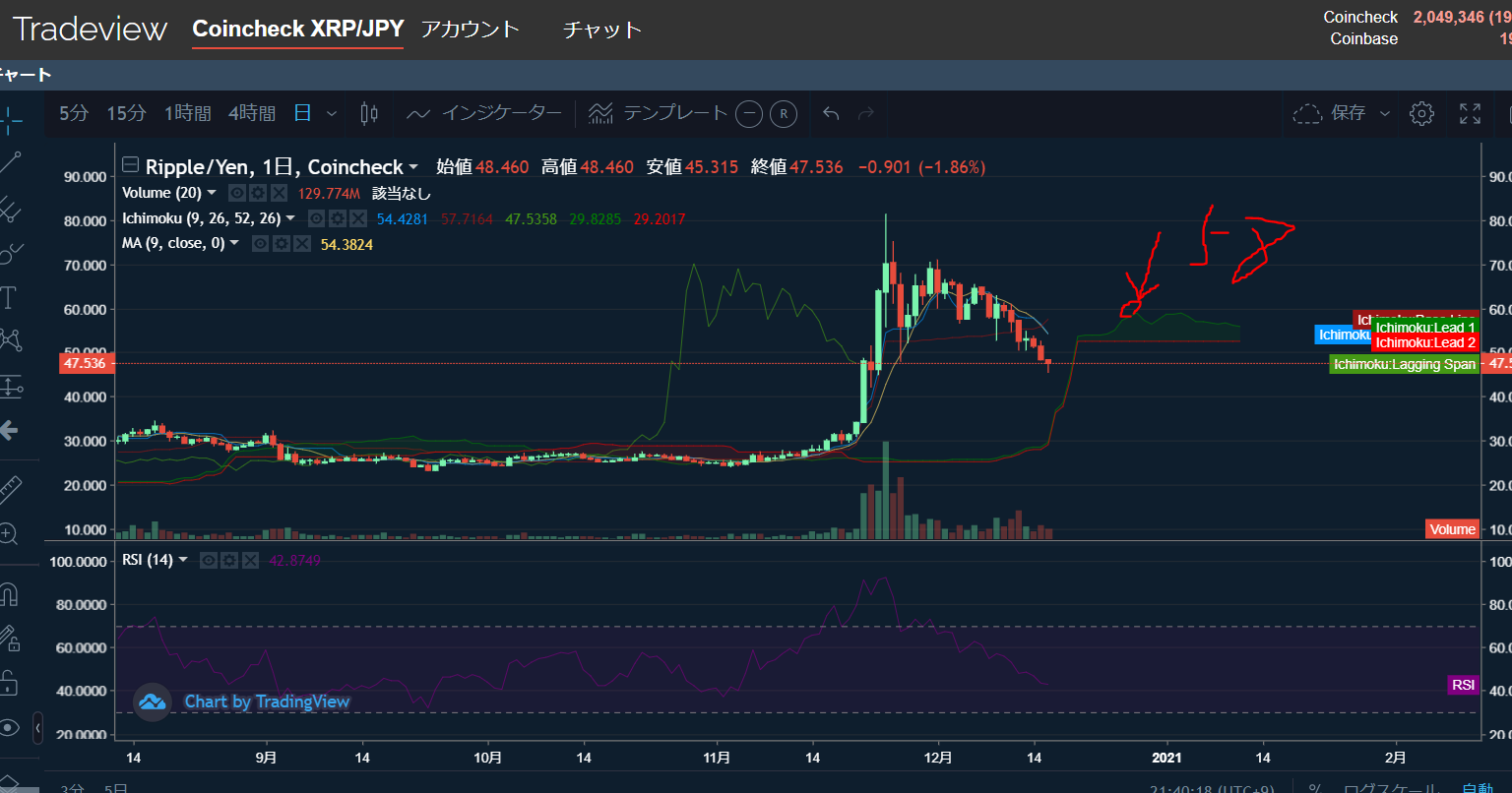Toggle hide all drawings eye in sidebar

pos(9,728)
